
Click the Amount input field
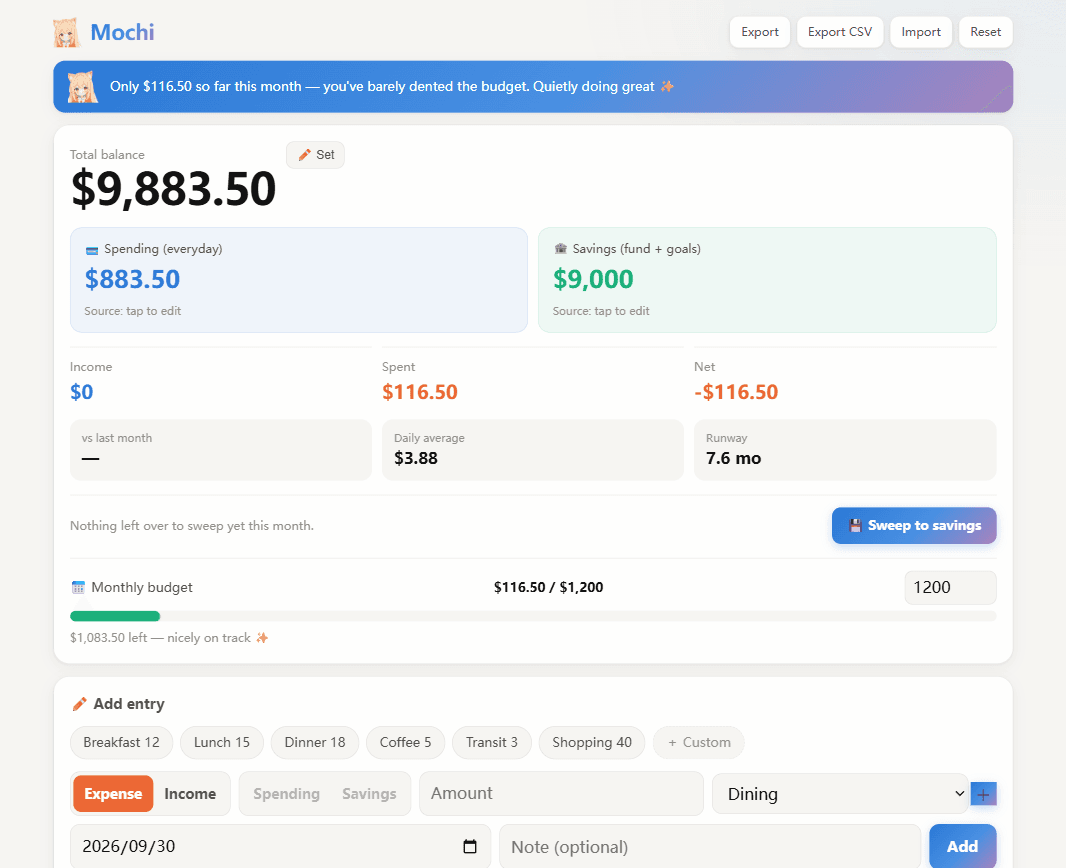562,793
